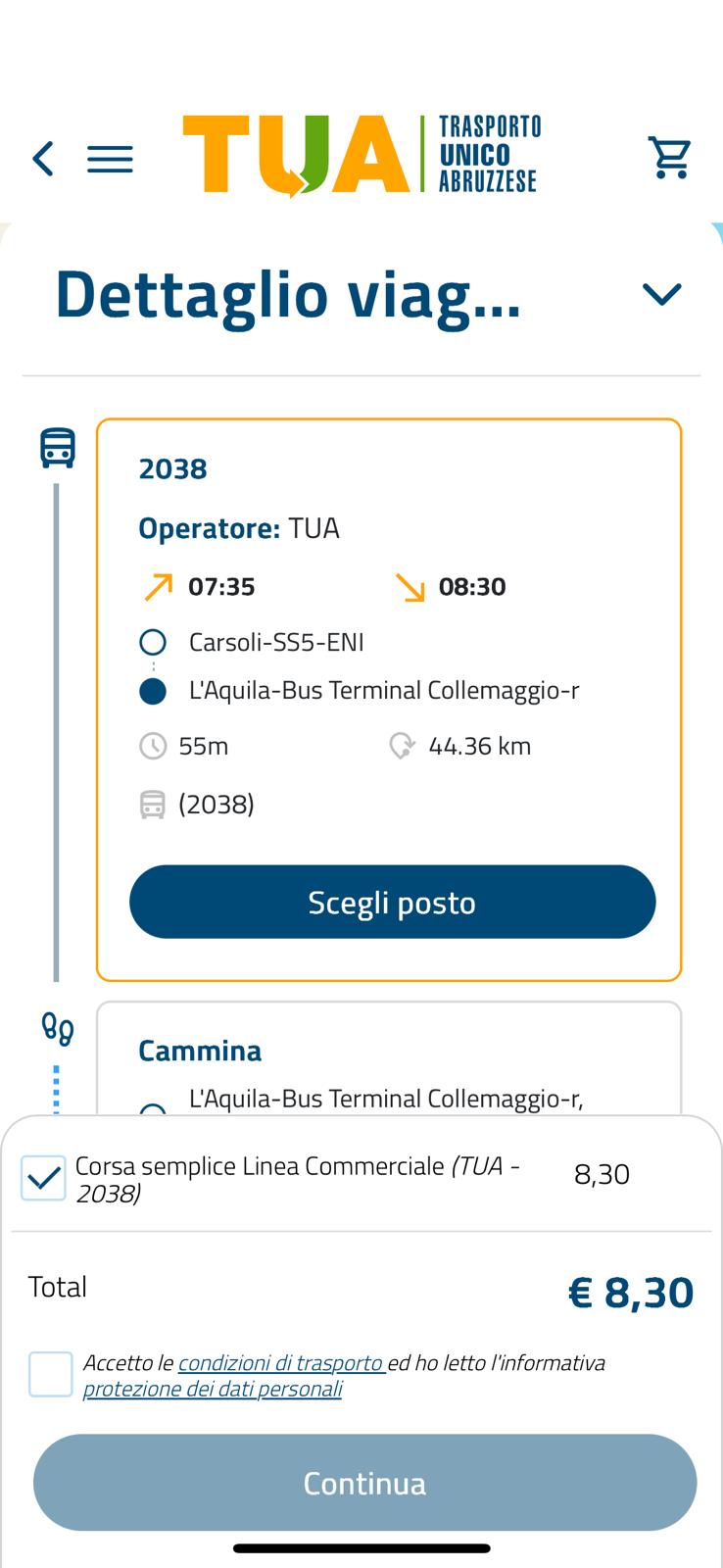Tap the distance icon beside 44.36 km

402,747
